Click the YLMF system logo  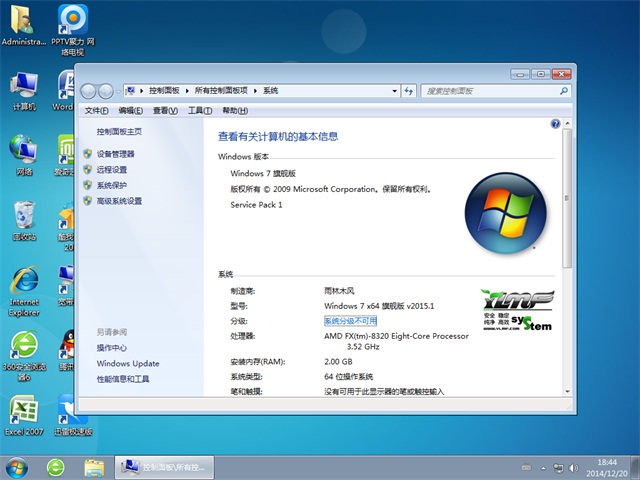tap(518, 310)
